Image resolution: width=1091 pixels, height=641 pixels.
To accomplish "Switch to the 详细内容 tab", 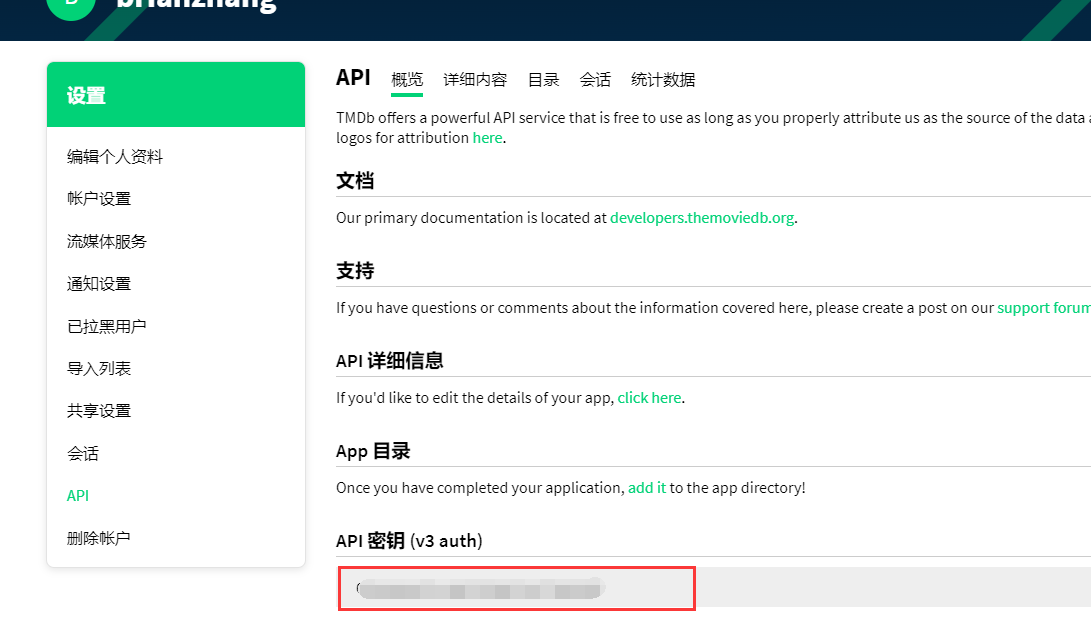I will tap(475, 80).
